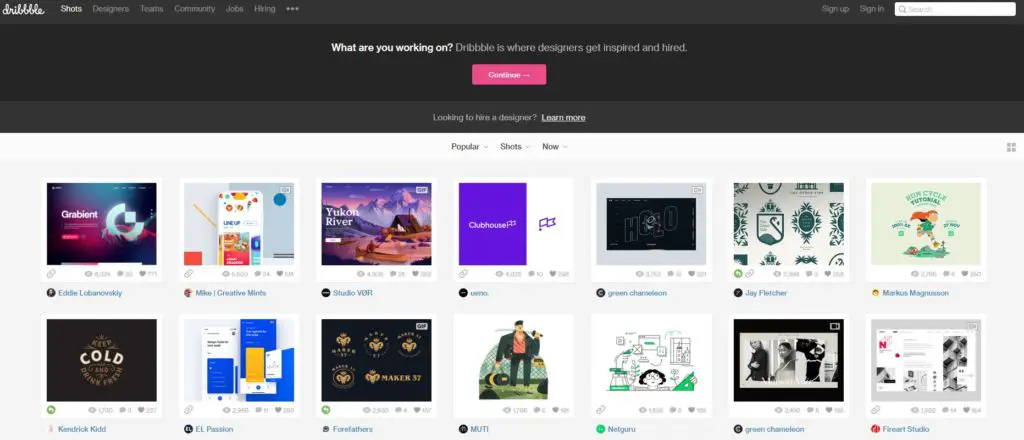Click the pink Continue button
Image resolution: width=1024 pixels, height=440 pixels.
click(x=509, y=74)
